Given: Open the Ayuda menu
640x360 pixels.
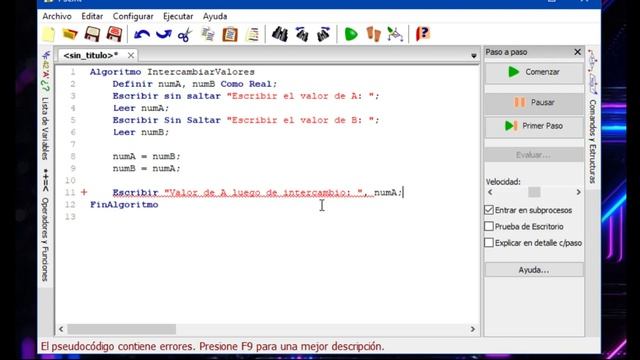Looking at the screenshot, I should click(x=215, y=16).
